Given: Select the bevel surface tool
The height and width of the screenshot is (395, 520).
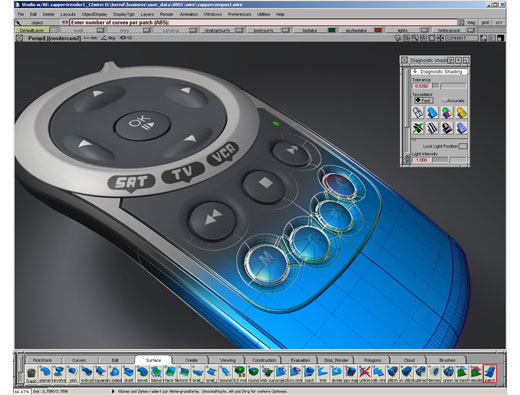Looking at the screenshot, I should click(x=143, y=372).
